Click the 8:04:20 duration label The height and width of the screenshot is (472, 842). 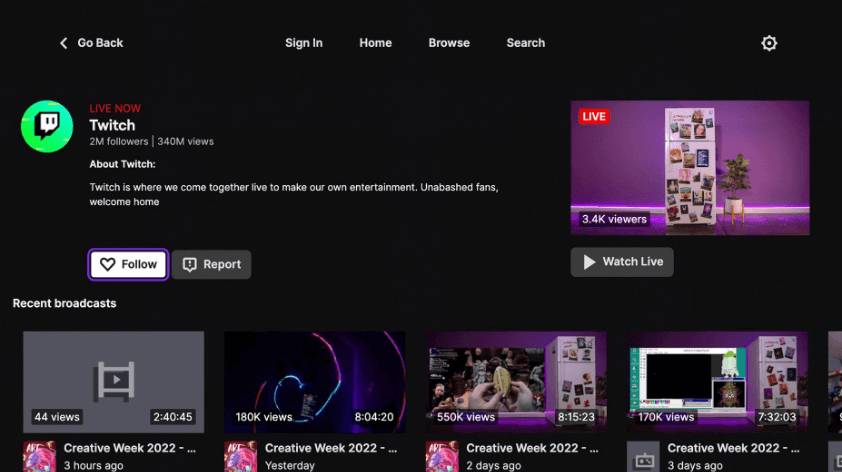point(374,417)
